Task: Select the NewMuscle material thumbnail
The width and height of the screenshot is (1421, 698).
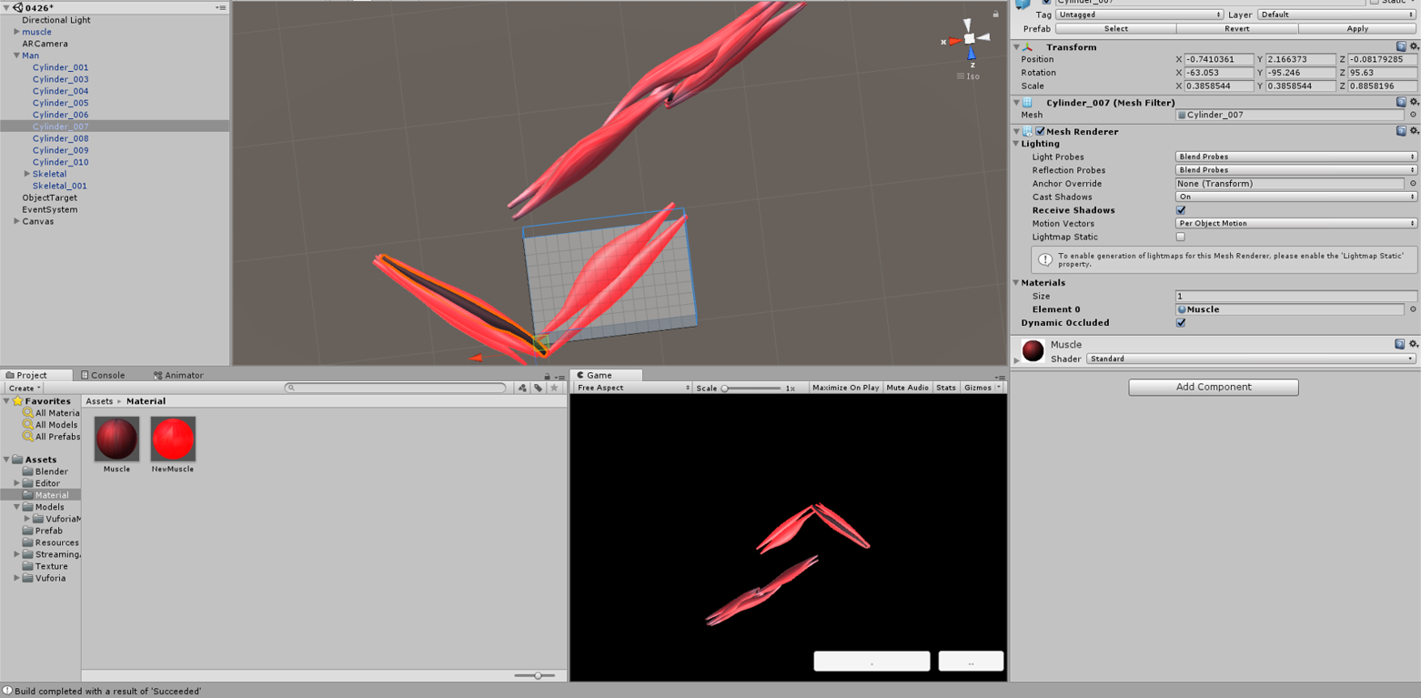Action: click(x=172, y=440)
